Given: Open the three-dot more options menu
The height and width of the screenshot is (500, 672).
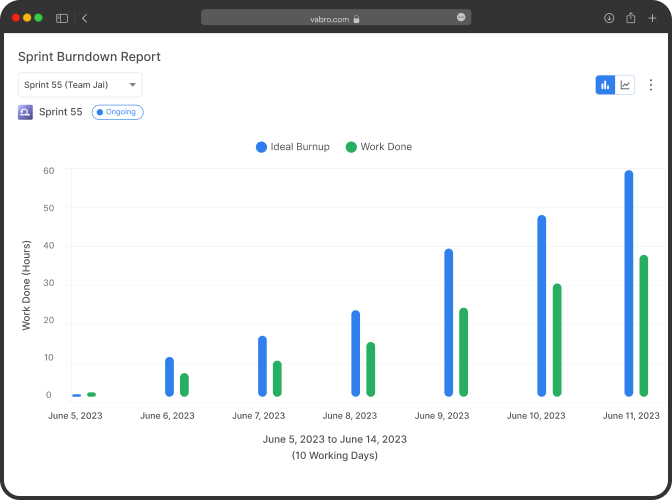Looking at the screenshot, I should click(651, 85).
